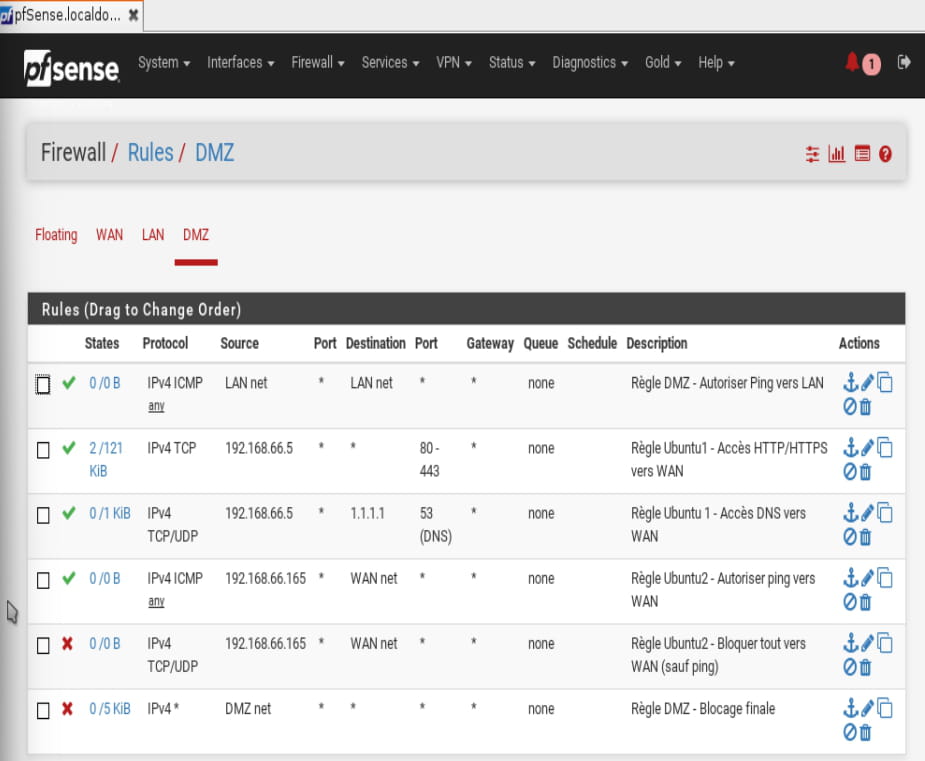The width and height of the screenshot is (925, 761).
Task: Copy the Ubuntu 1 DNS rule
Action: point(884,513)
